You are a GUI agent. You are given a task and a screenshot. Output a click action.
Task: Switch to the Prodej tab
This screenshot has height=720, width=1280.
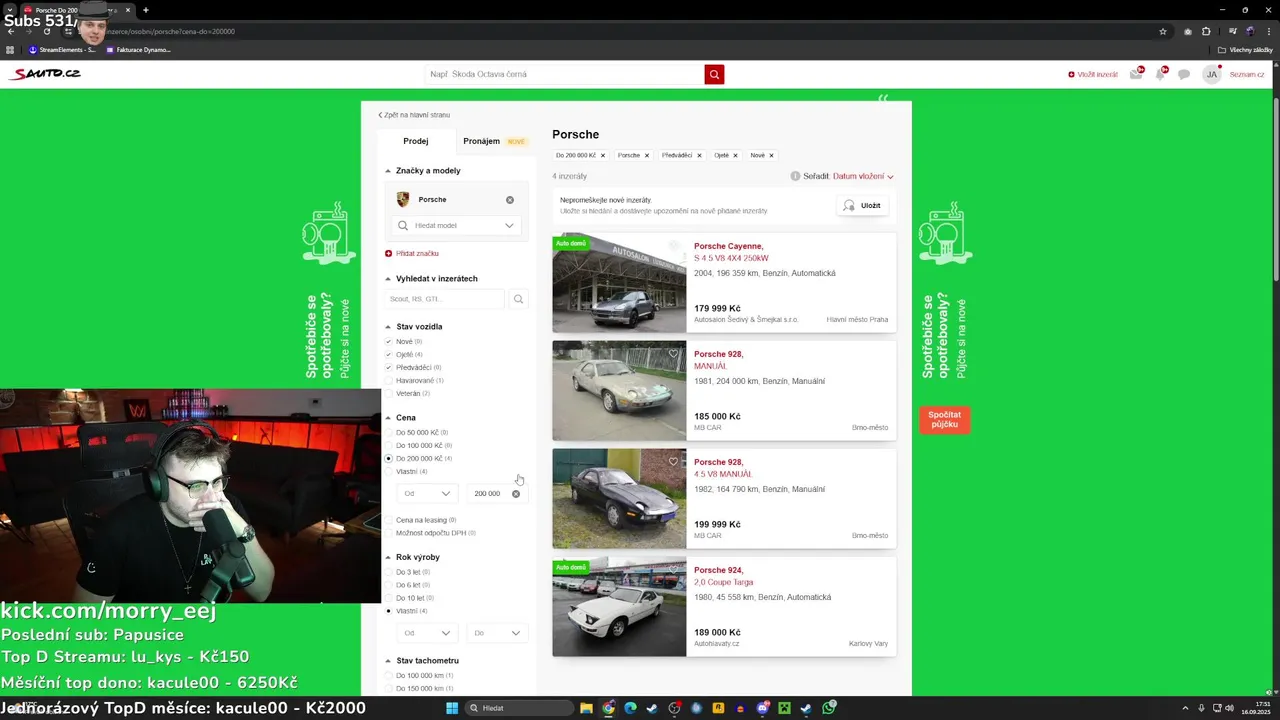[416, 141]
